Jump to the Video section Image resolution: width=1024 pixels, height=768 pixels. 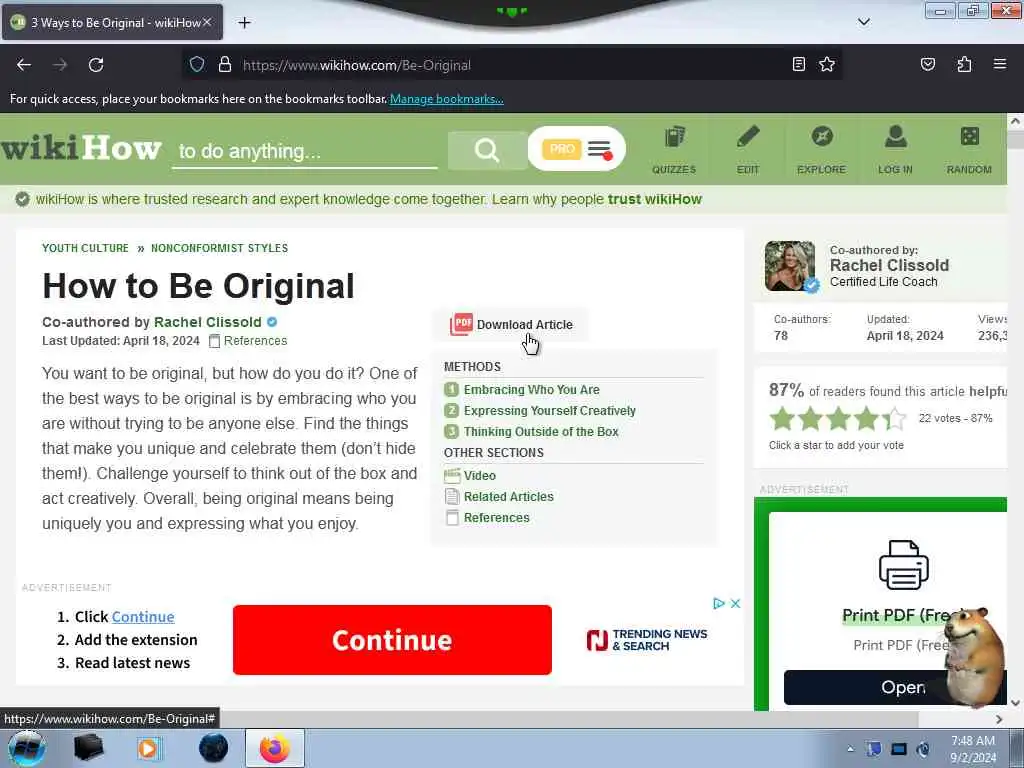pos(479,476)
